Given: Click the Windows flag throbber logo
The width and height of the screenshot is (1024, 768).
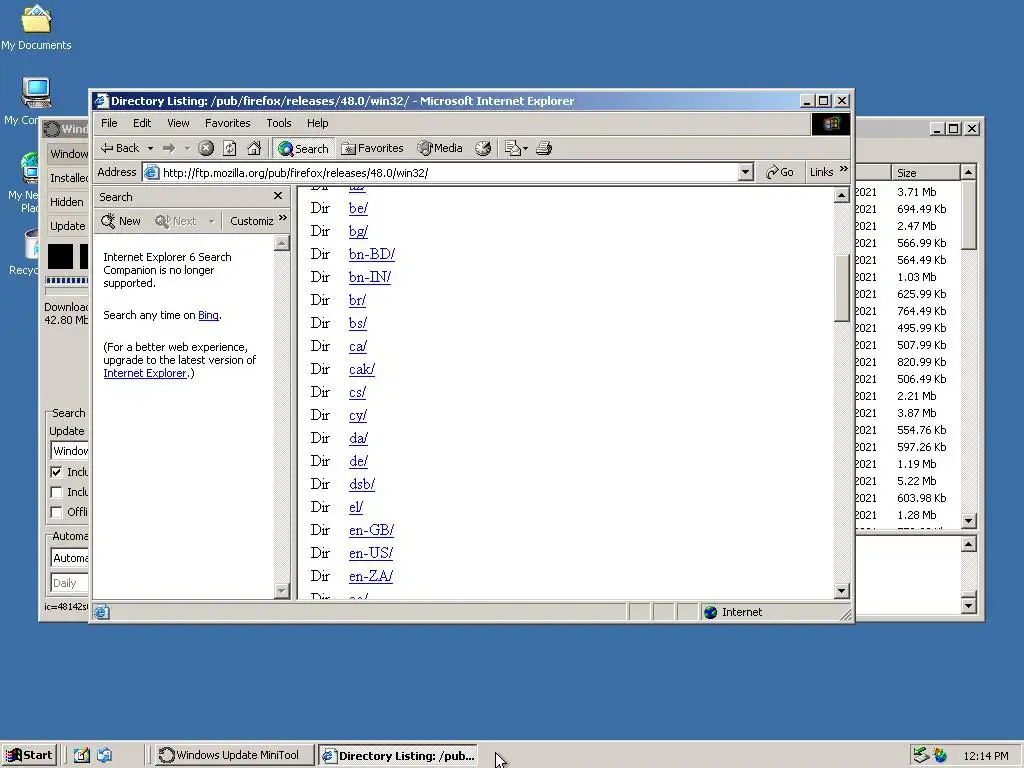Looking at the screenshot, I should [x=831, y=123].
